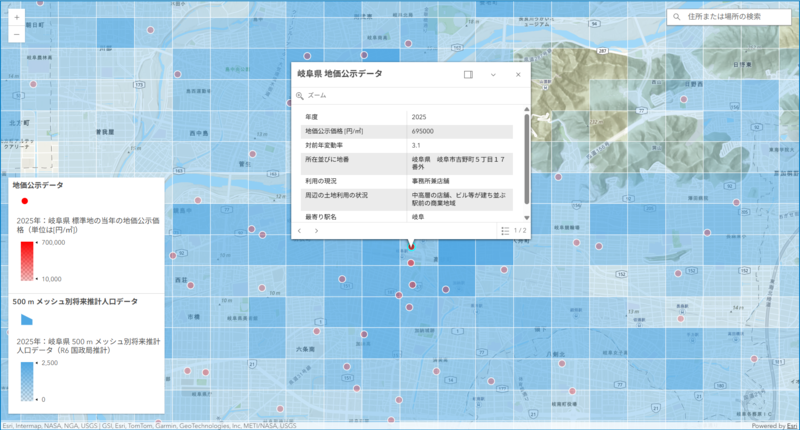This screenshot has height=430, width=800.
Task: Click the blue population gradient ramp in legend
Action: pyautogui.click(x=27, y=382)
